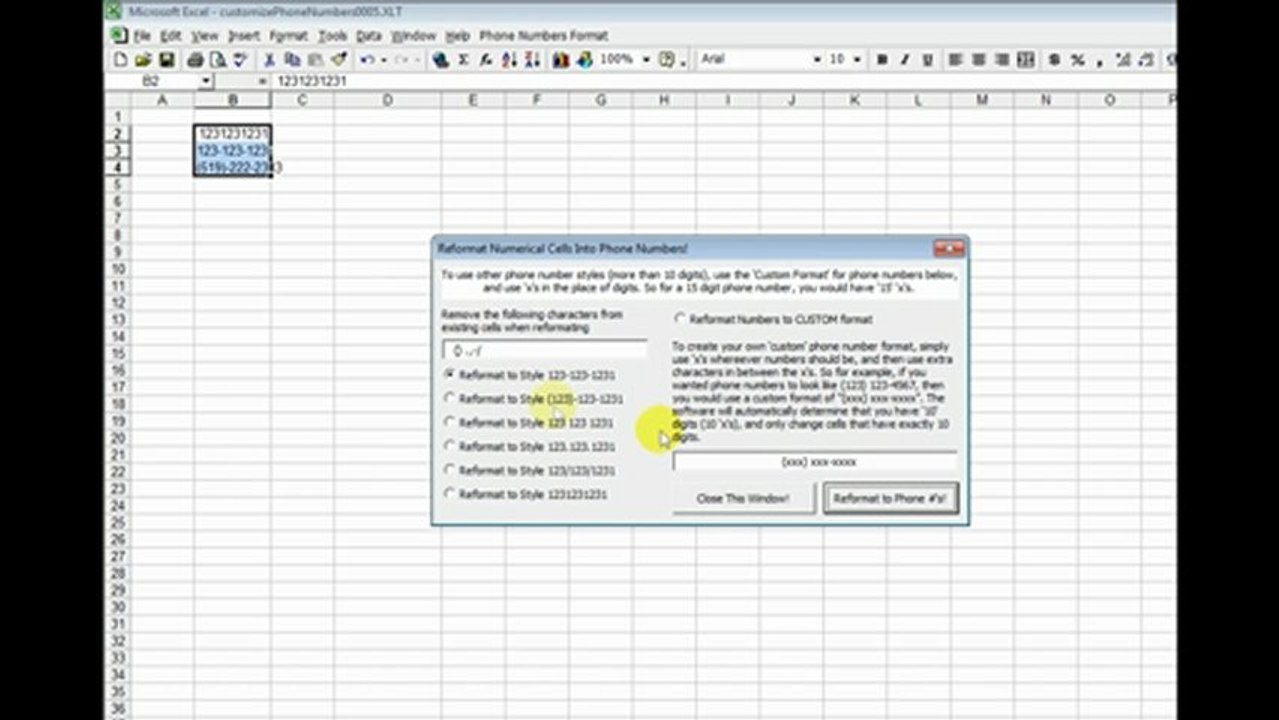This screenshot has height=720, width=1279.
Task: Select the Format Painter brush
Action: tap(338, 60)
